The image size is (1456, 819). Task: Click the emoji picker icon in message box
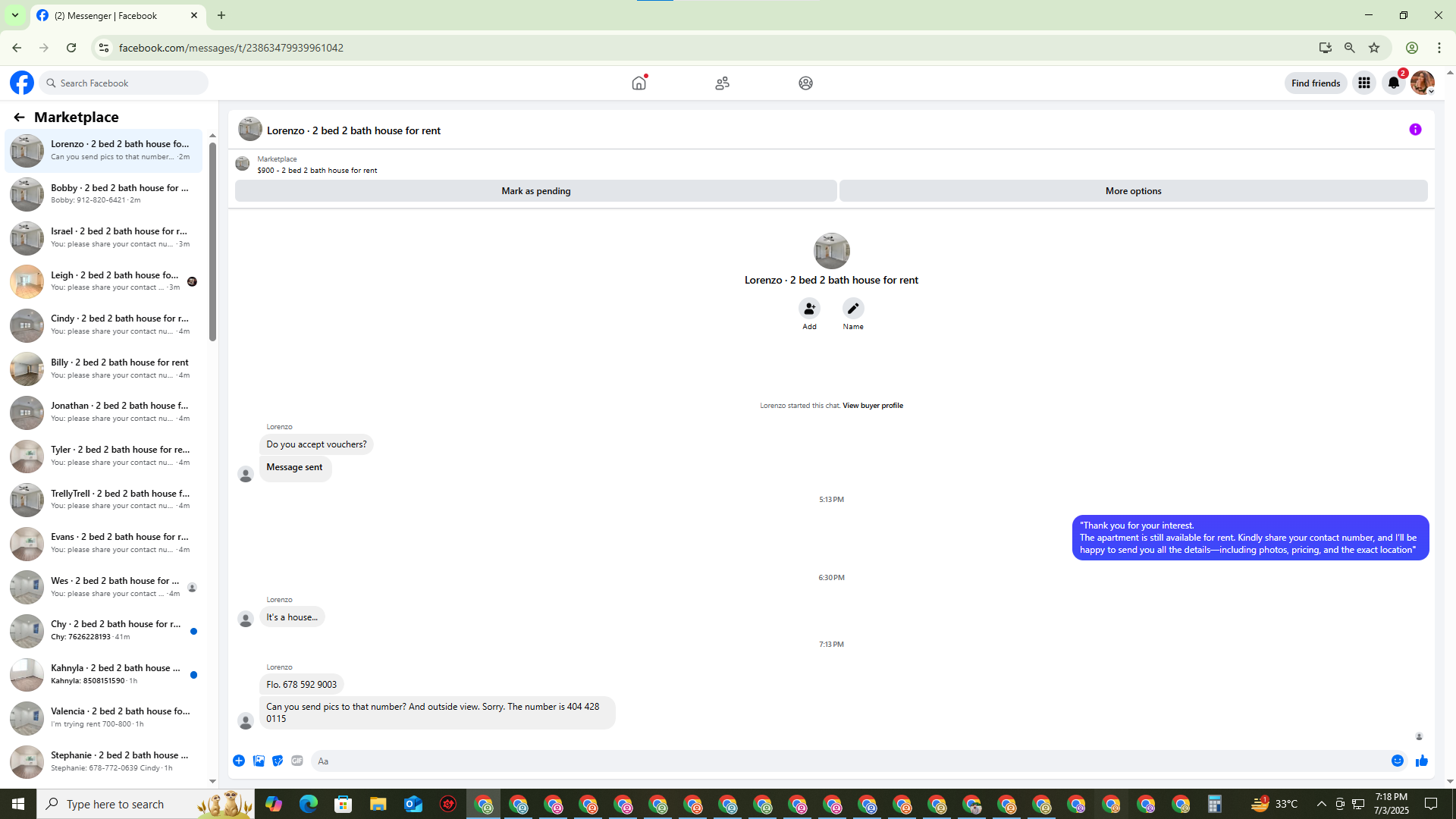click(x=1397, y=761)
